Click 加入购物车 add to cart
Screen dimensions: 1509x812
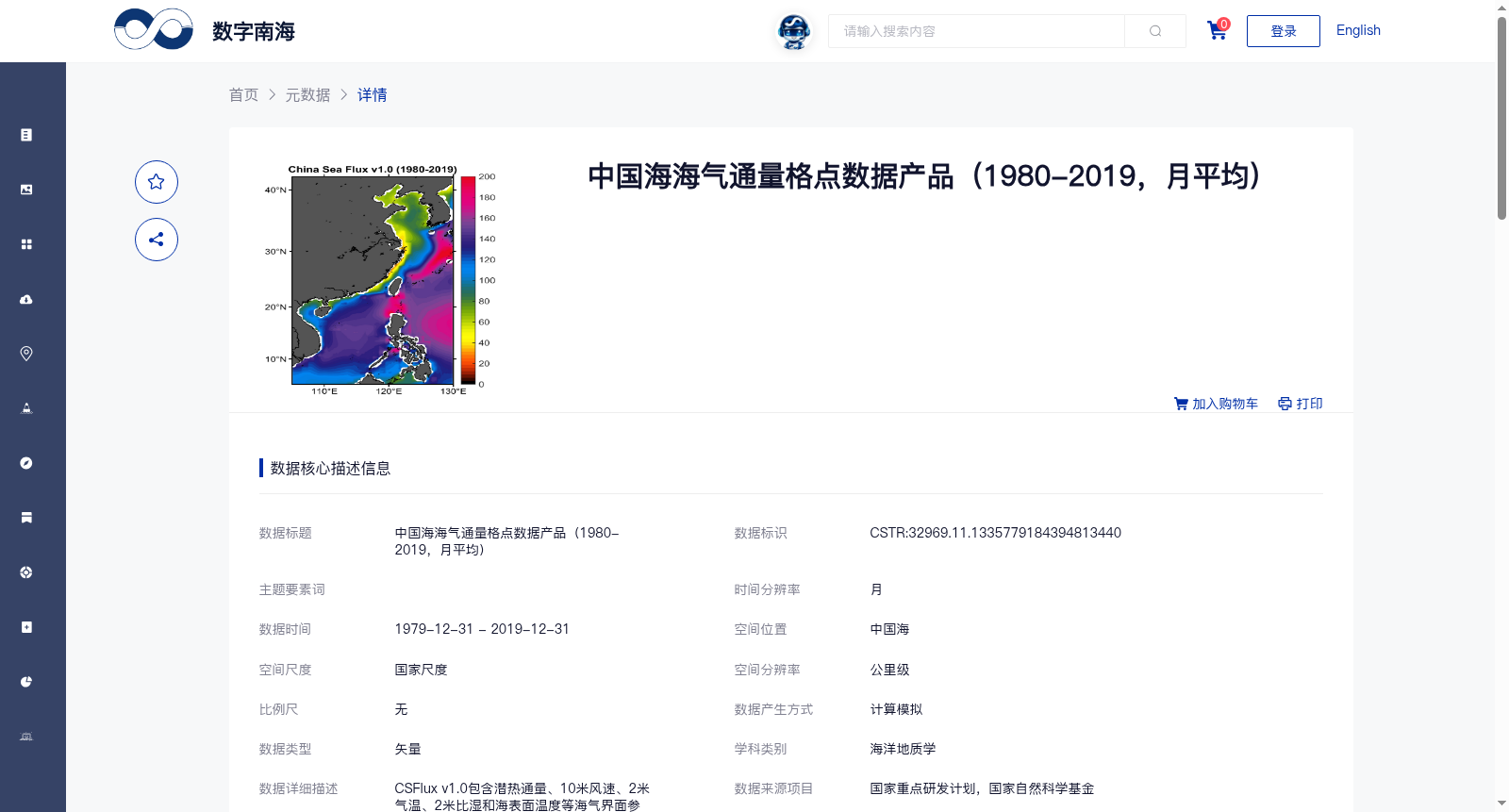[x=1216, y=404]
